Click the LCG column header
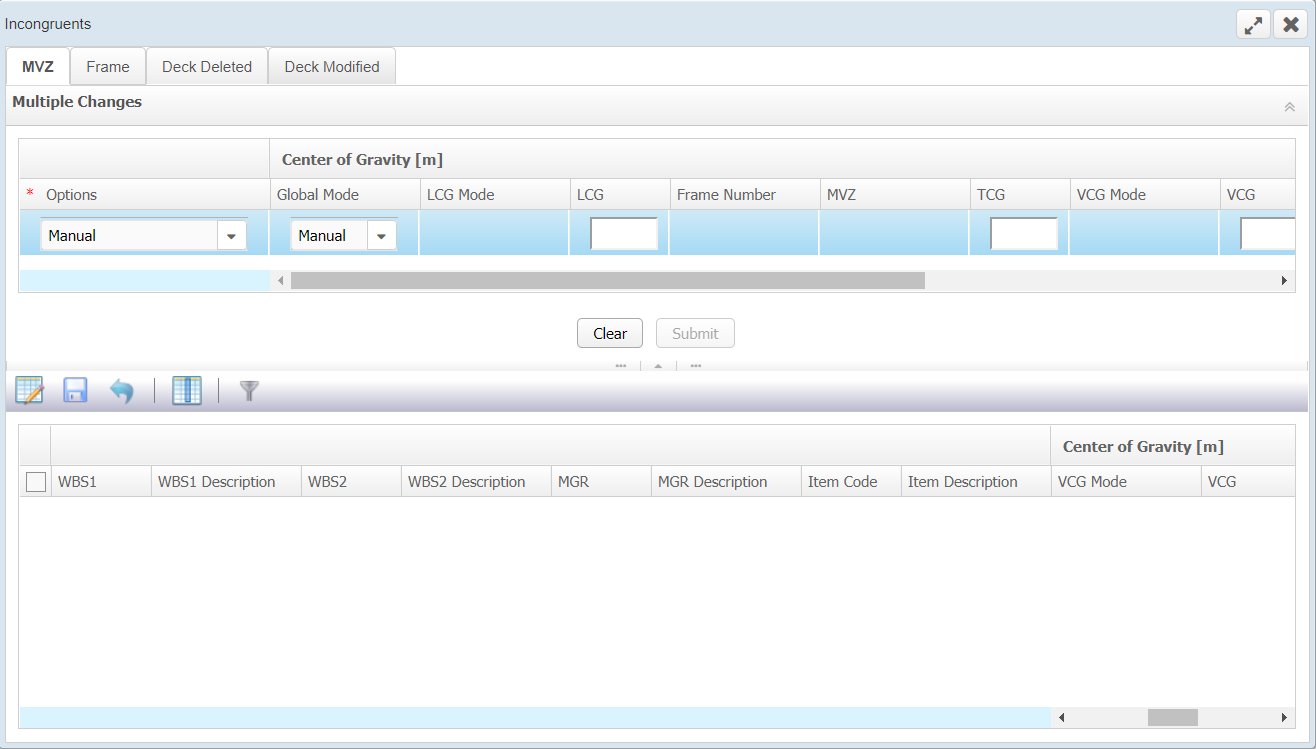 (619, 195)
